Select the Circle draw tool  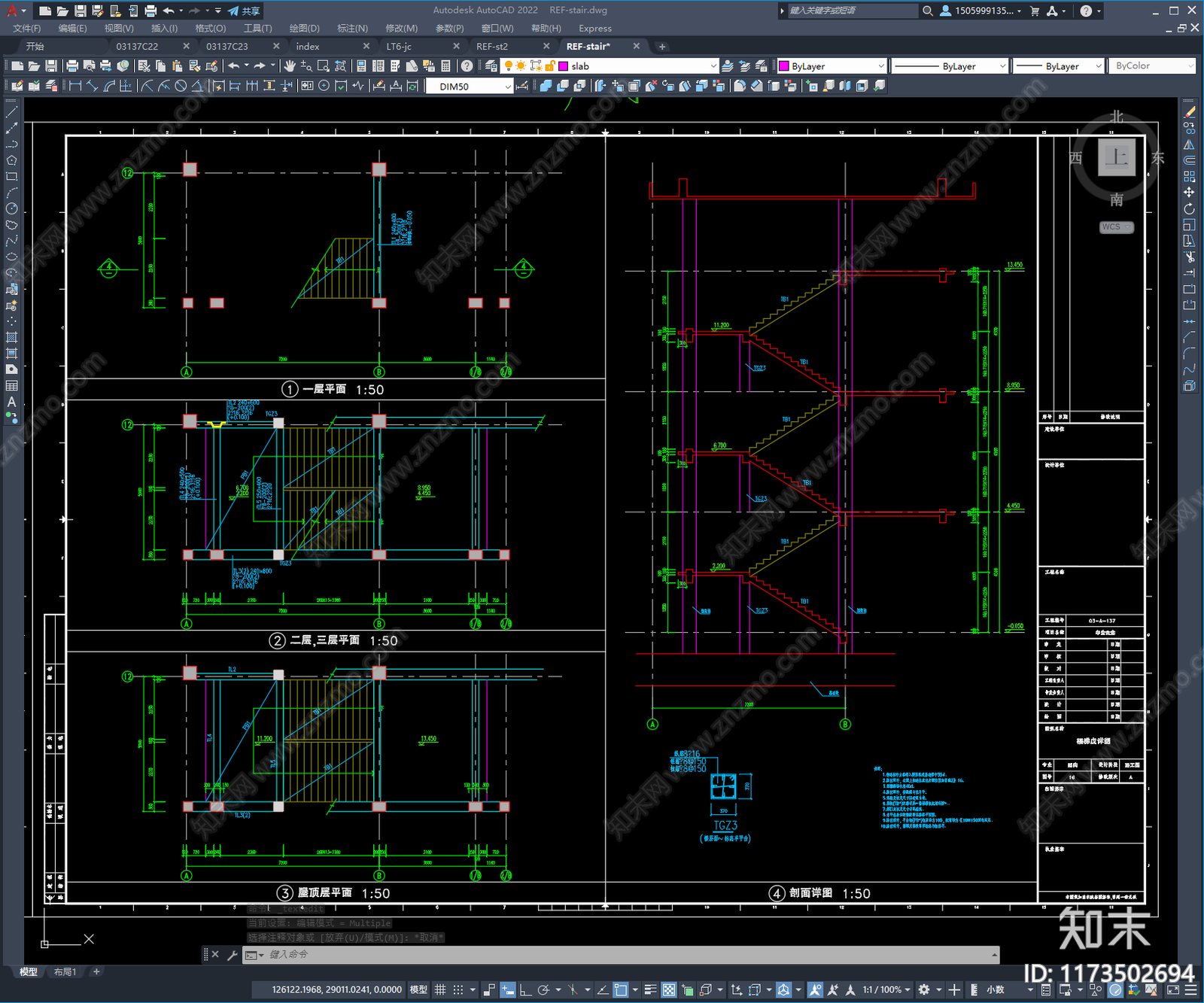point(11,208)
